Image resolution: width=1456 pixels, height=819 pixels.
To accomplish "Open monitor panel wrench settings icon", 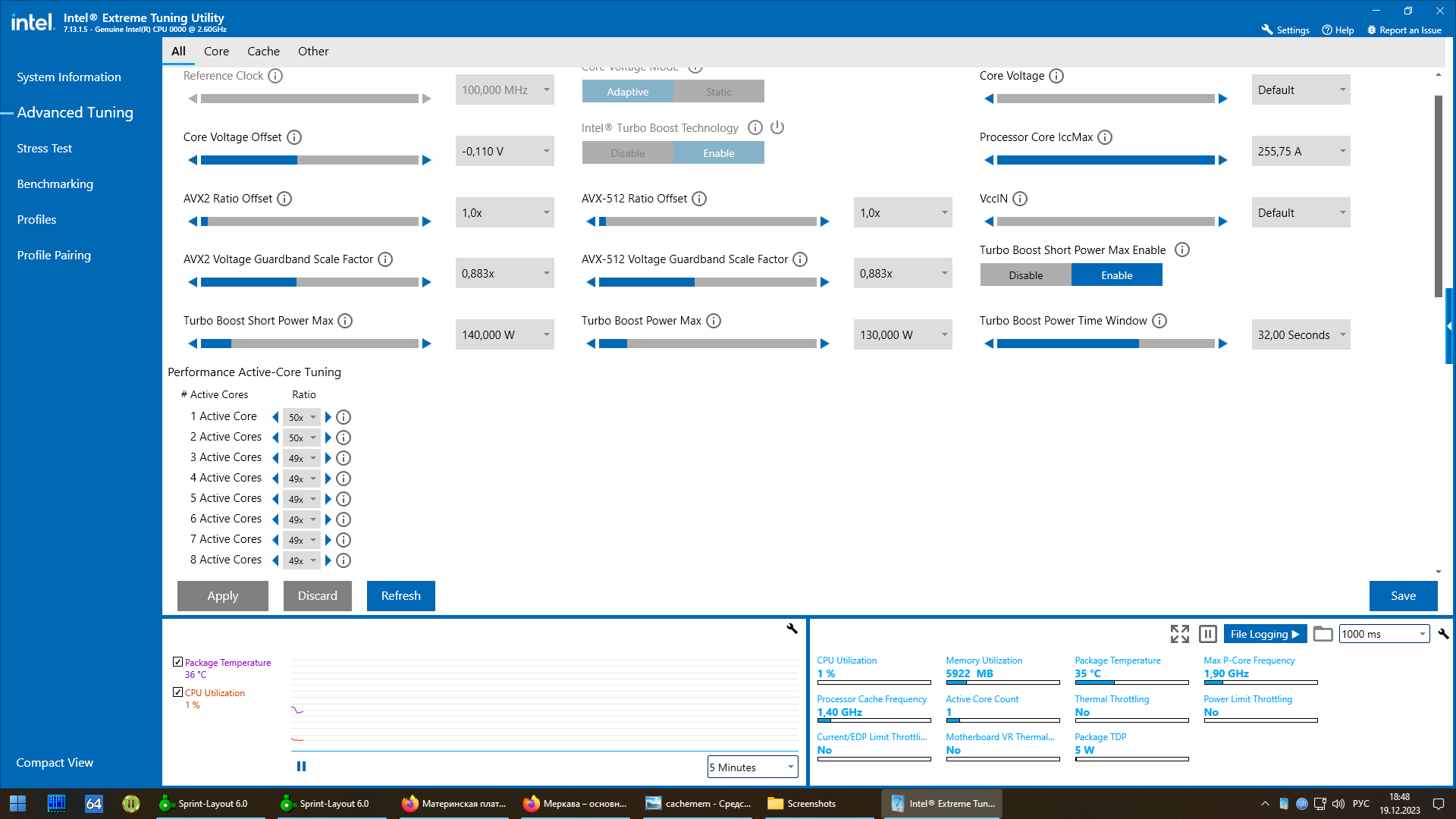I will point(1443,634).
